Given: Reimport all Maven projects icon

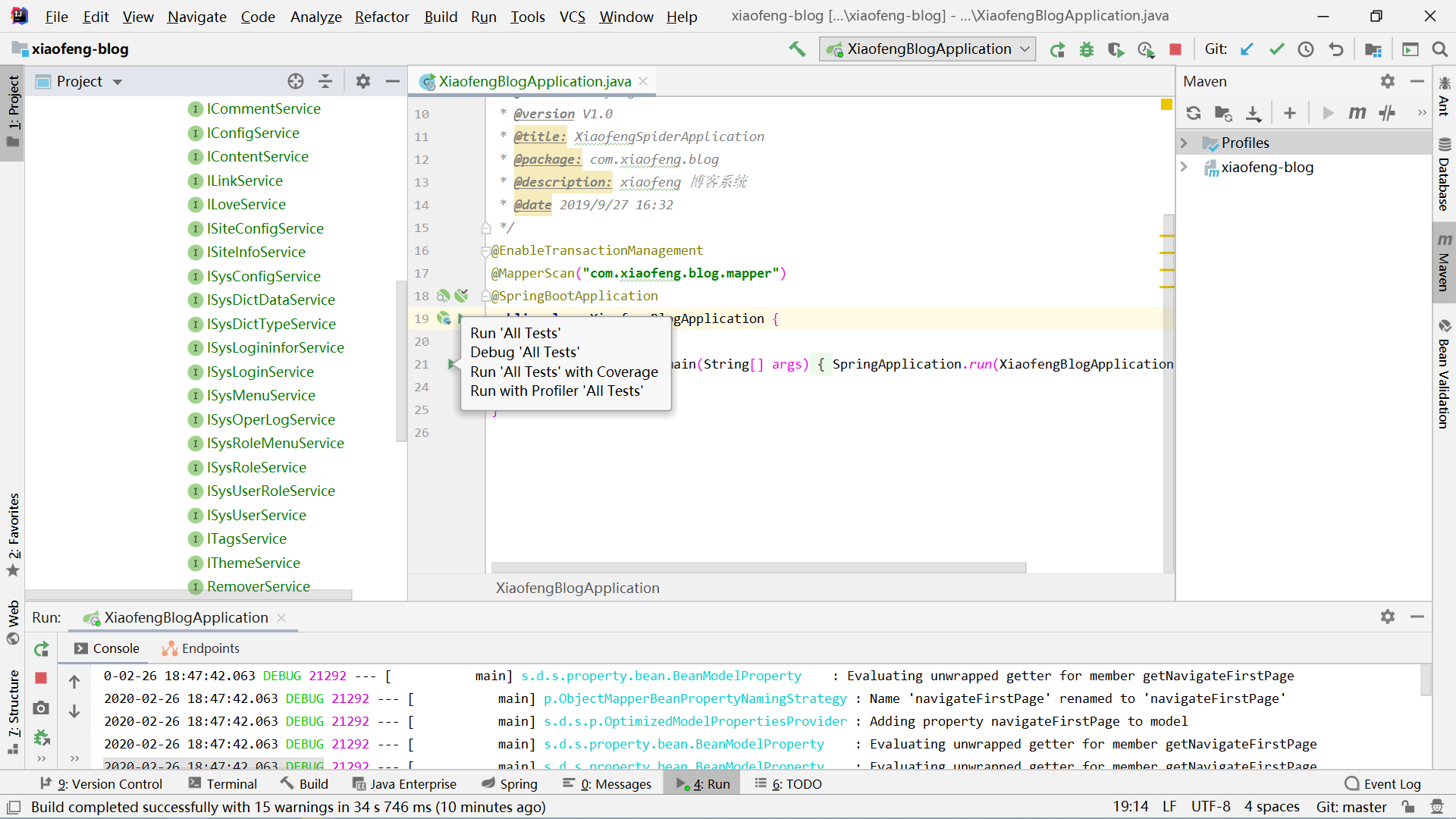Looking at the screenshot, I should tap(1194, 113).
